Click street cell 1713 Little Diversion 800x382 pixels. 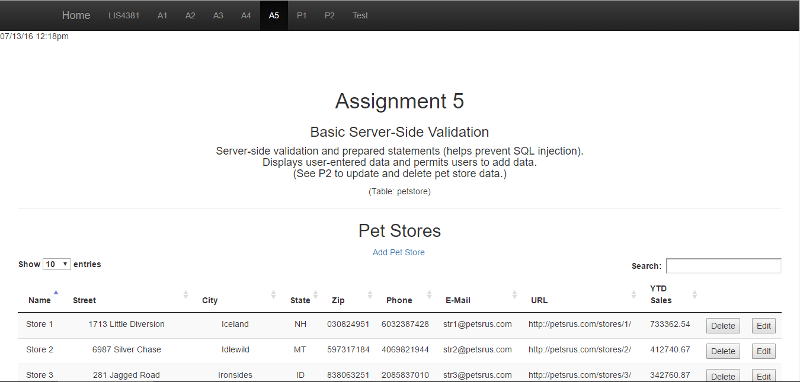127,324
